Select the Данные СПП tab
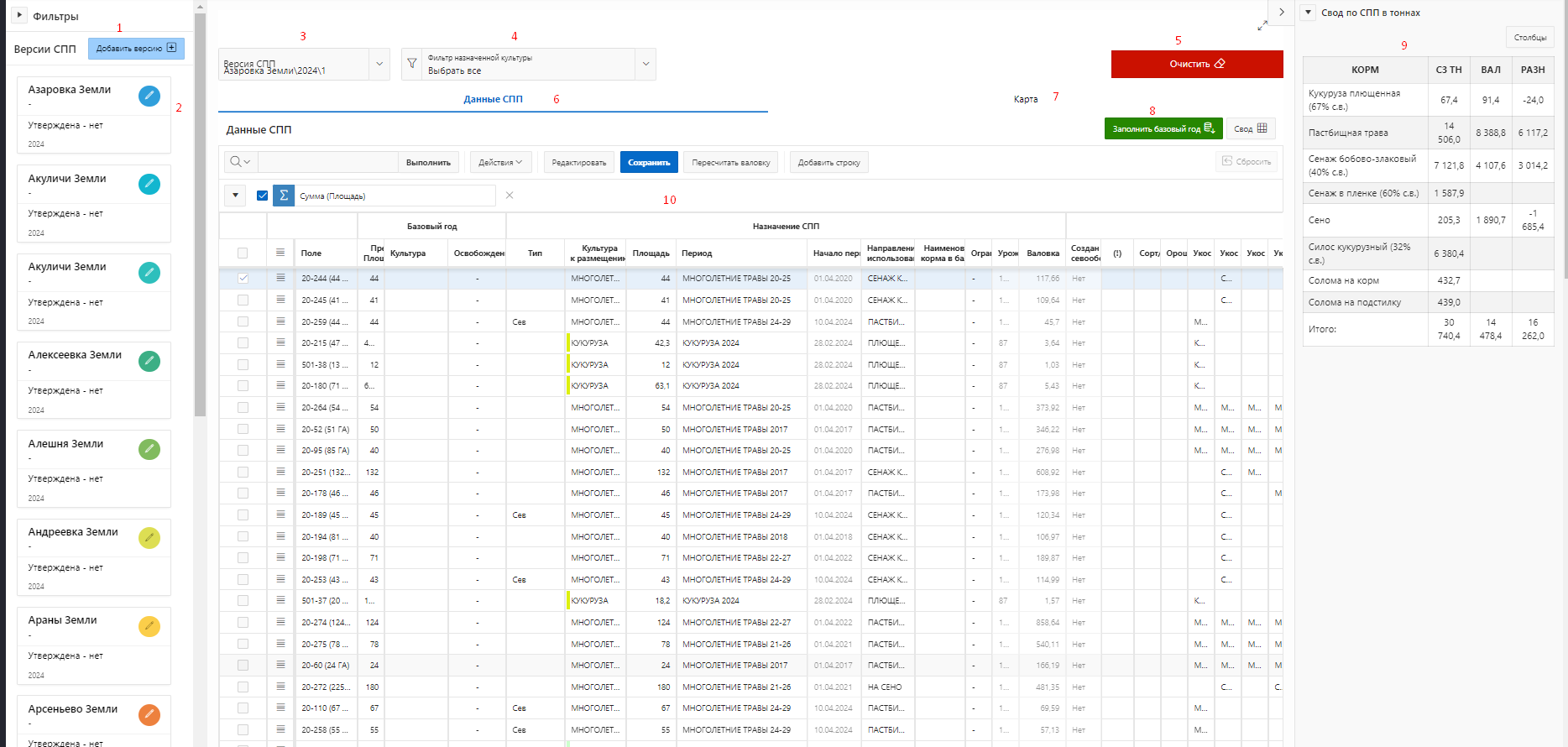The width and height of the screenshot is (1568, 747). coord(493,99)
